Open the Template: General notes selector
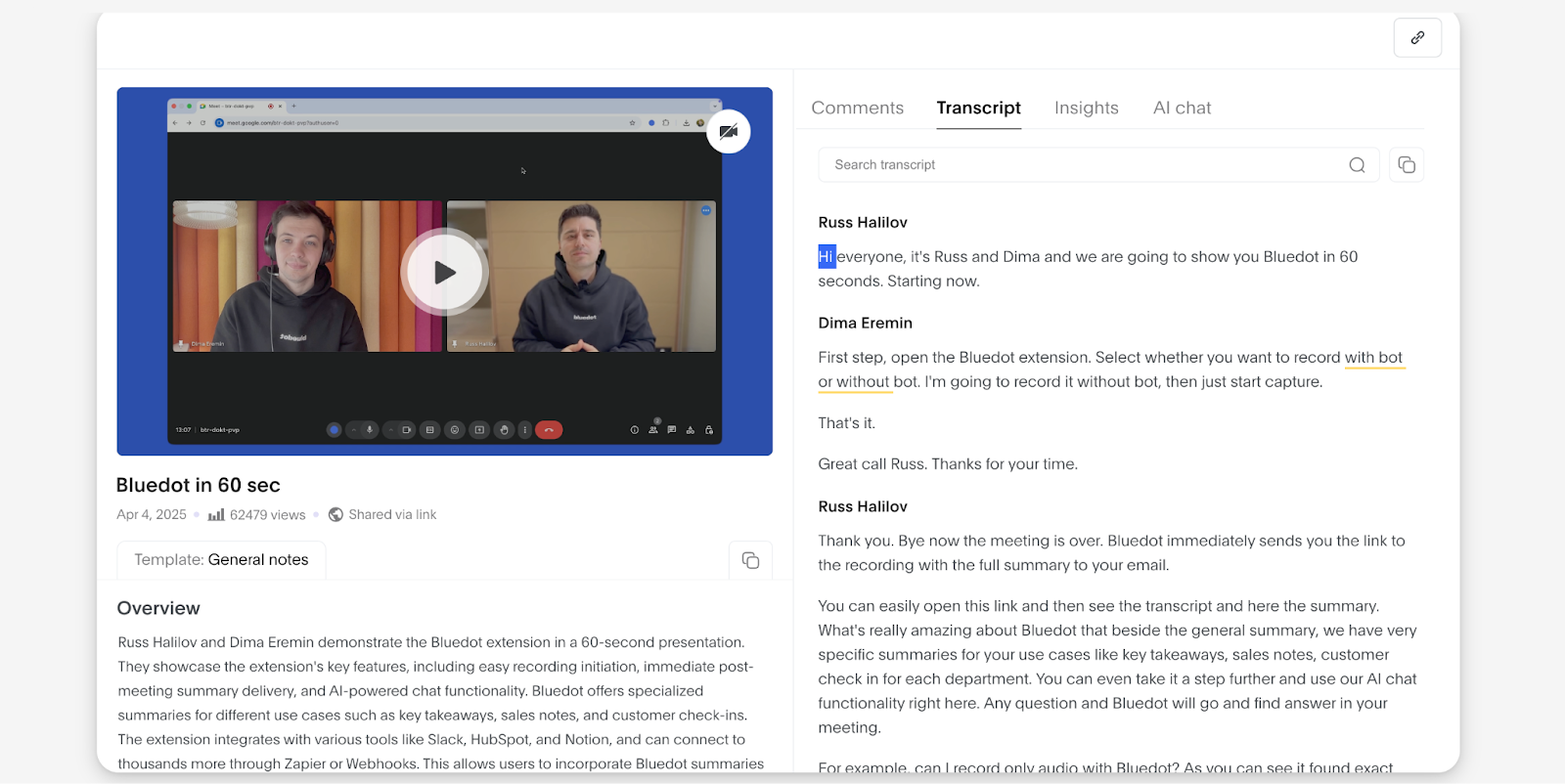Screen dimensions: 1565x784 221,560
